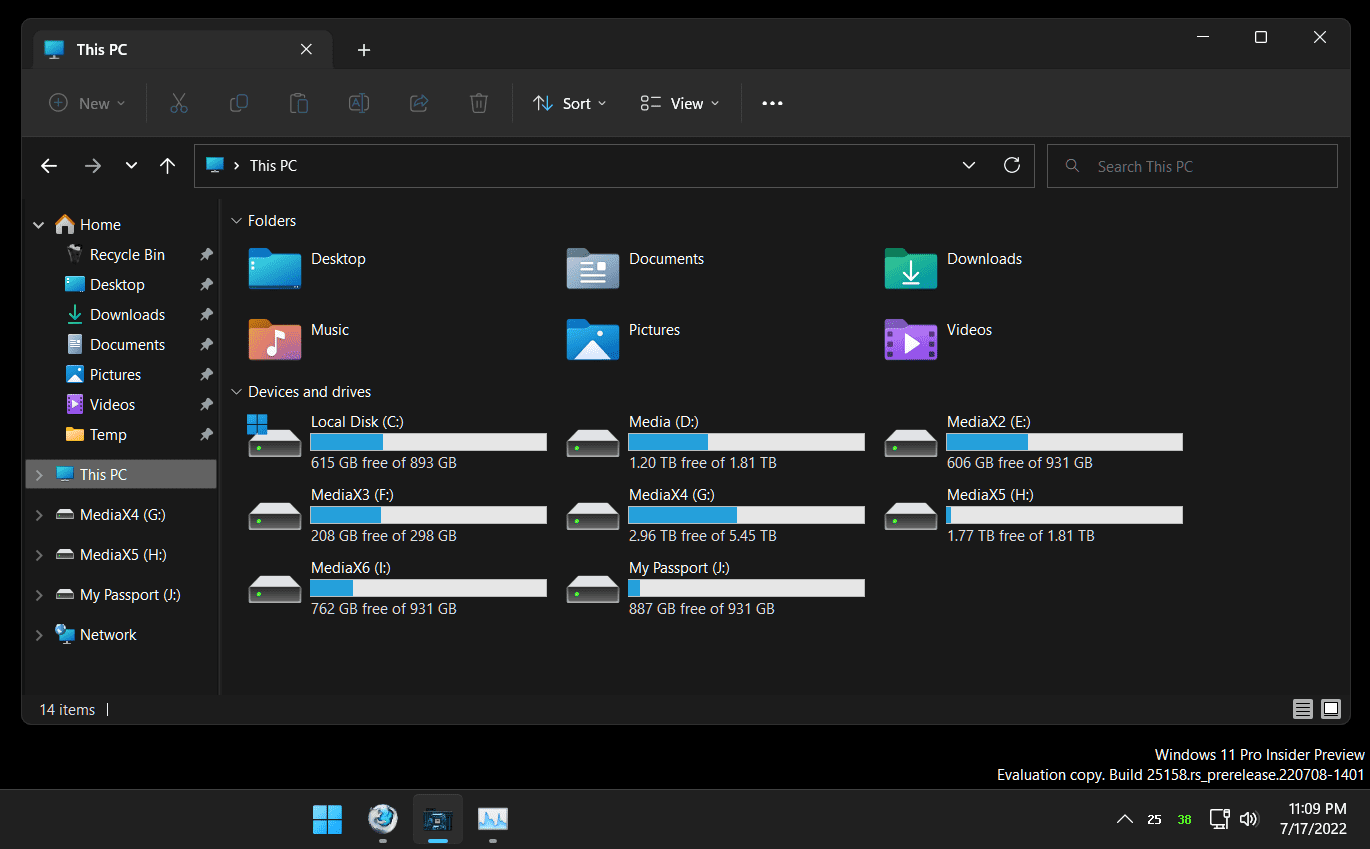The width and height of the screenshot is (1370, 849).
Task: Open the Windows Start menu
Action: click(x=327, y=819)
